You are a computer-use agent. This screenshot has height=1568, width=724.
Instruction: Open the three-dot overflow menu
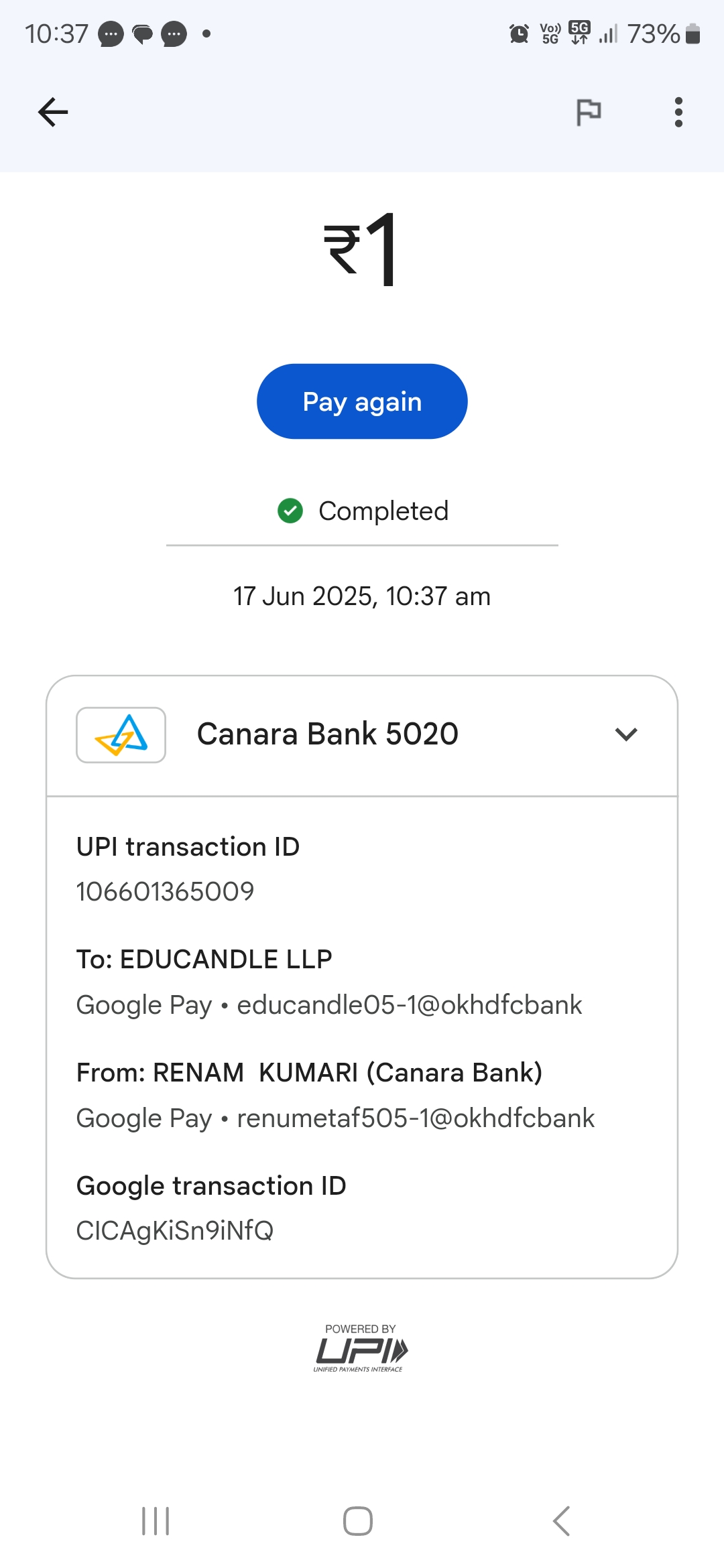pos(678,112)
